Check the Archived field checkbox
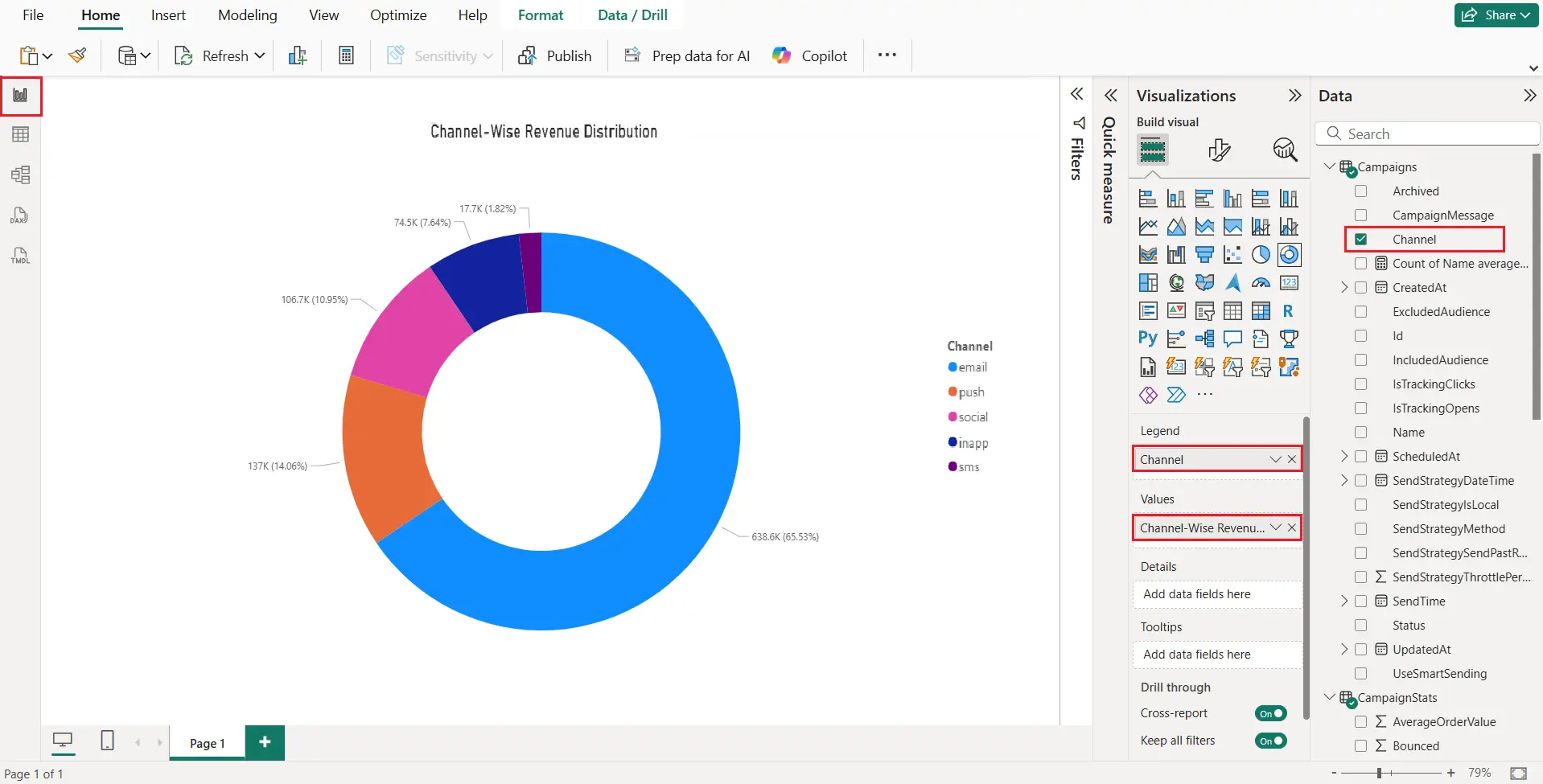Viewport: 1543px width, 784px height. (1361, 191)
